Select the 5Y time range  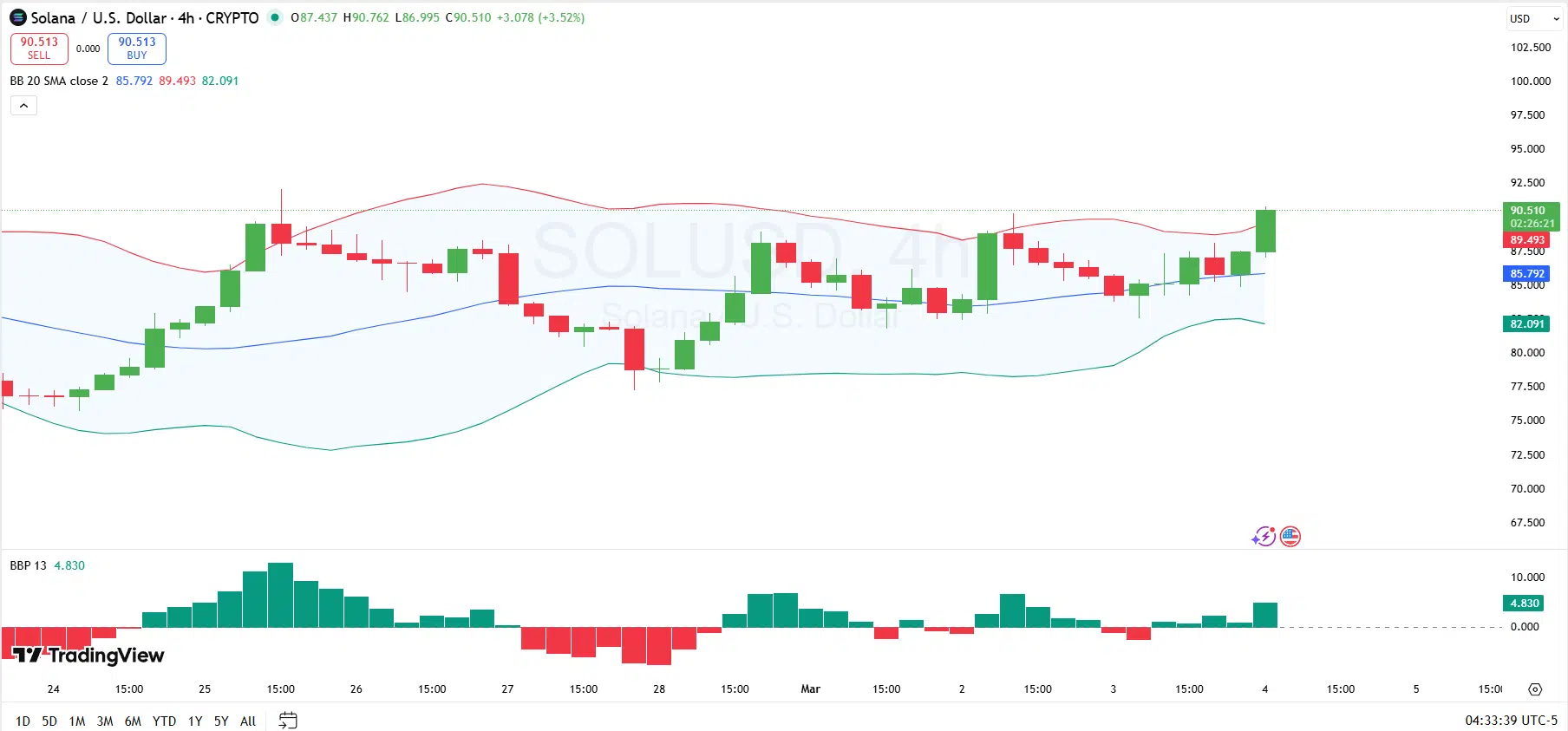click(221, 721)
